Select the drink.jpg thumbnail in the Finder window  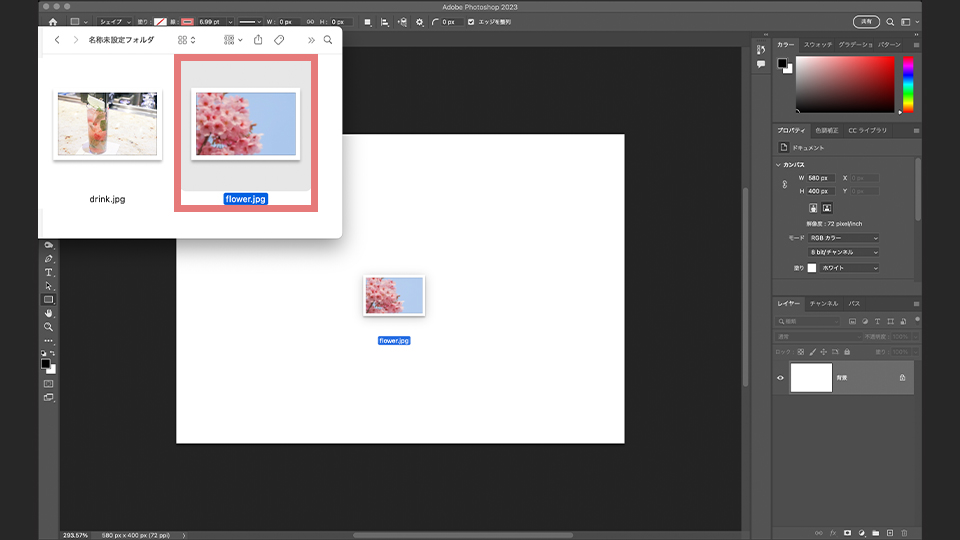(107, 124)
